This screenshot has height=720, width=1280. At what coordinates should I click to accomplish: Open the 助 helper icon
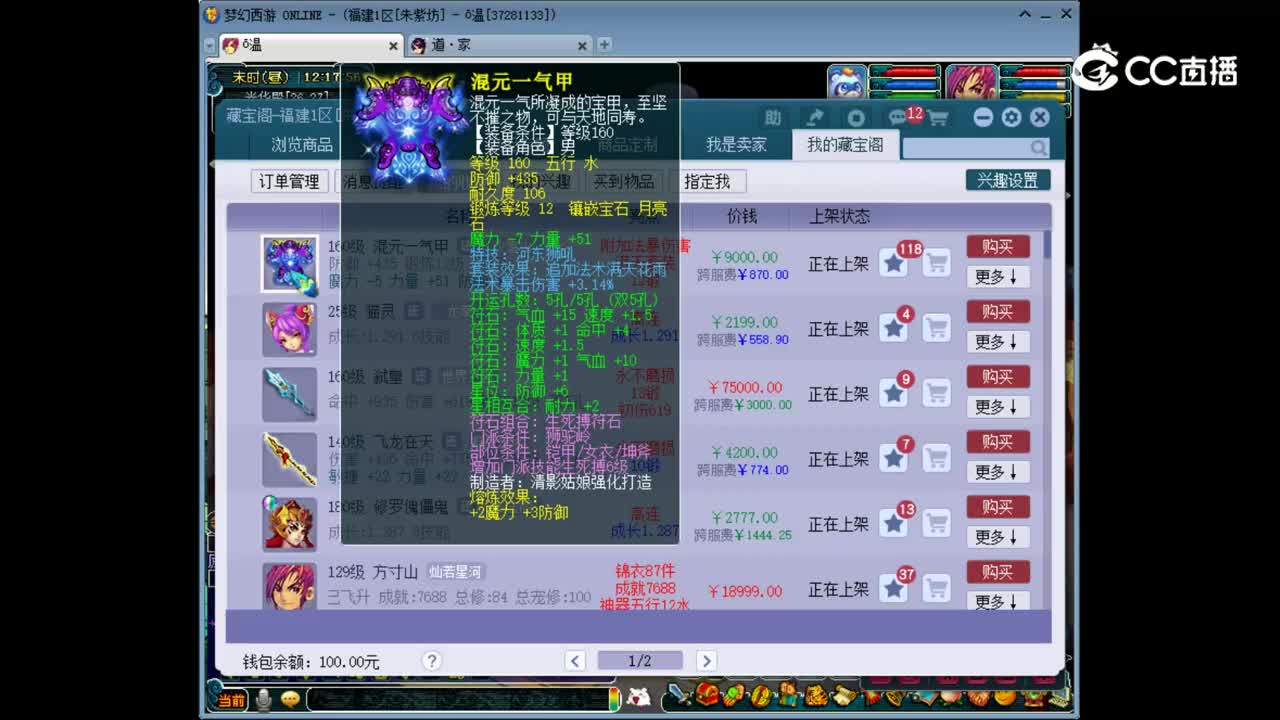coord(773,118)
